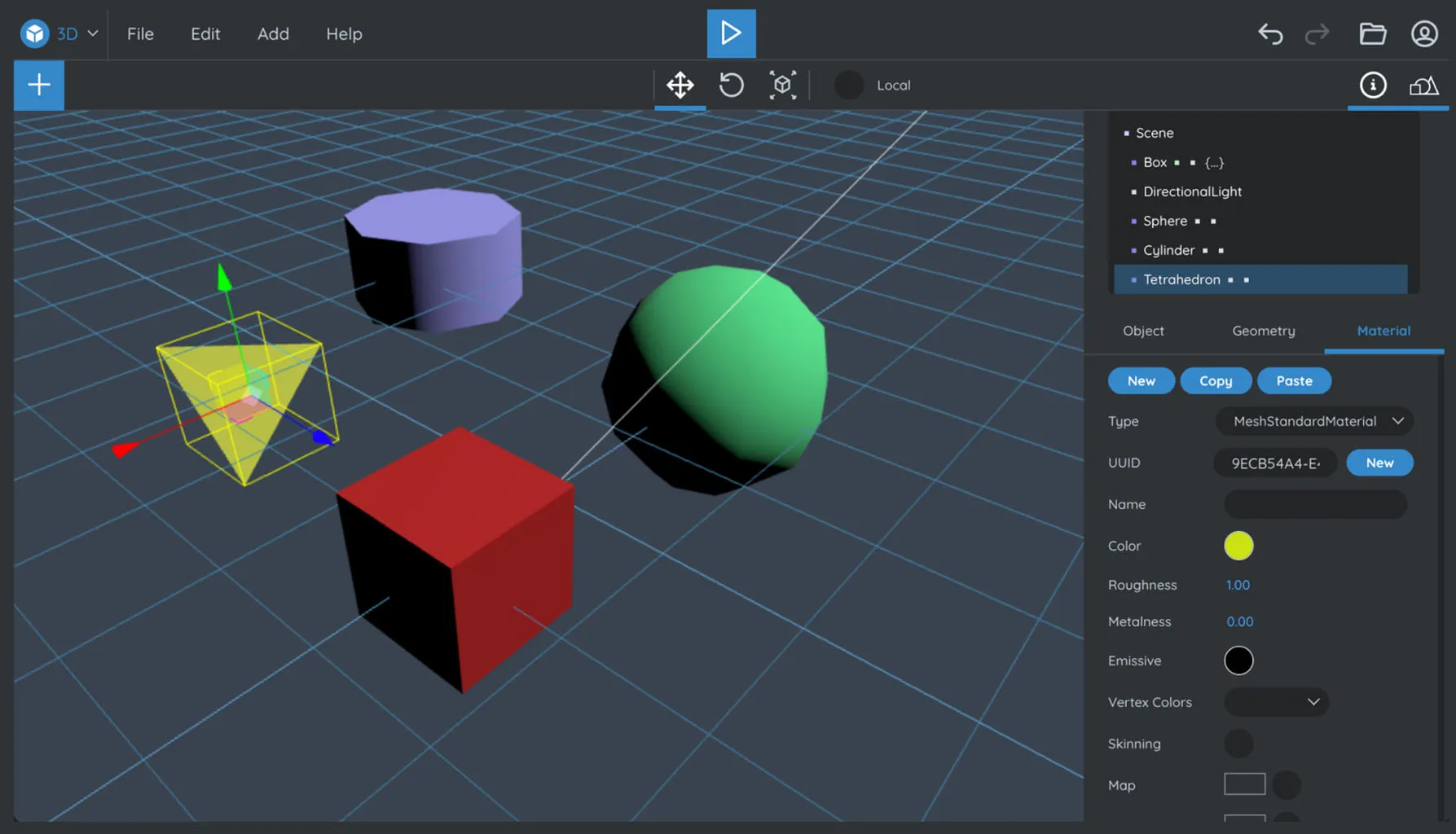
Task: Click the 3D cube app logo
Action: pos(34,33)
